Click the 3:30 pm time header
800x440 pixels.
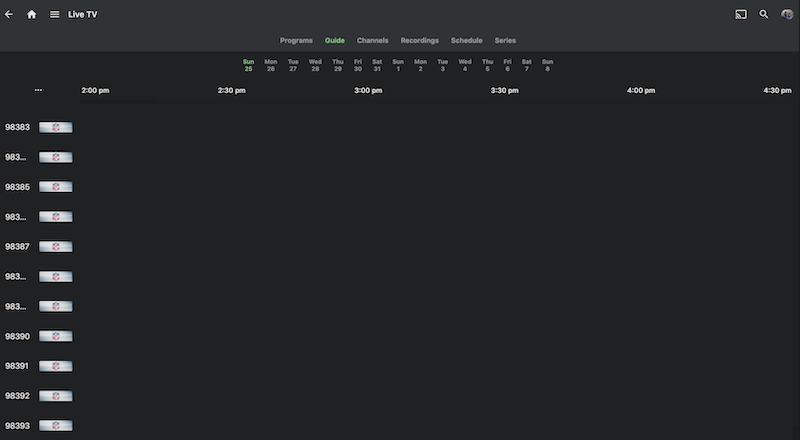coord(505,90)
